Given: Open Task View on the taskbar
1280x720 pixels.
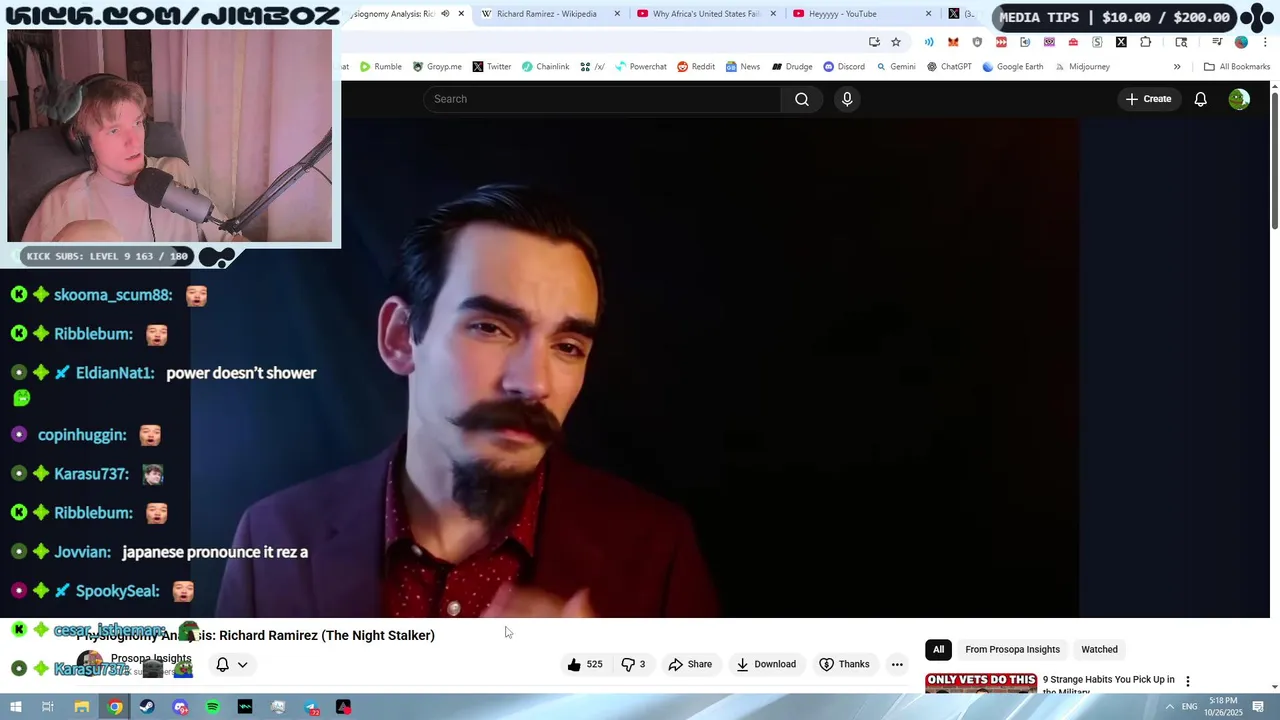Looking at the screenshot, I should coord(47,707).
